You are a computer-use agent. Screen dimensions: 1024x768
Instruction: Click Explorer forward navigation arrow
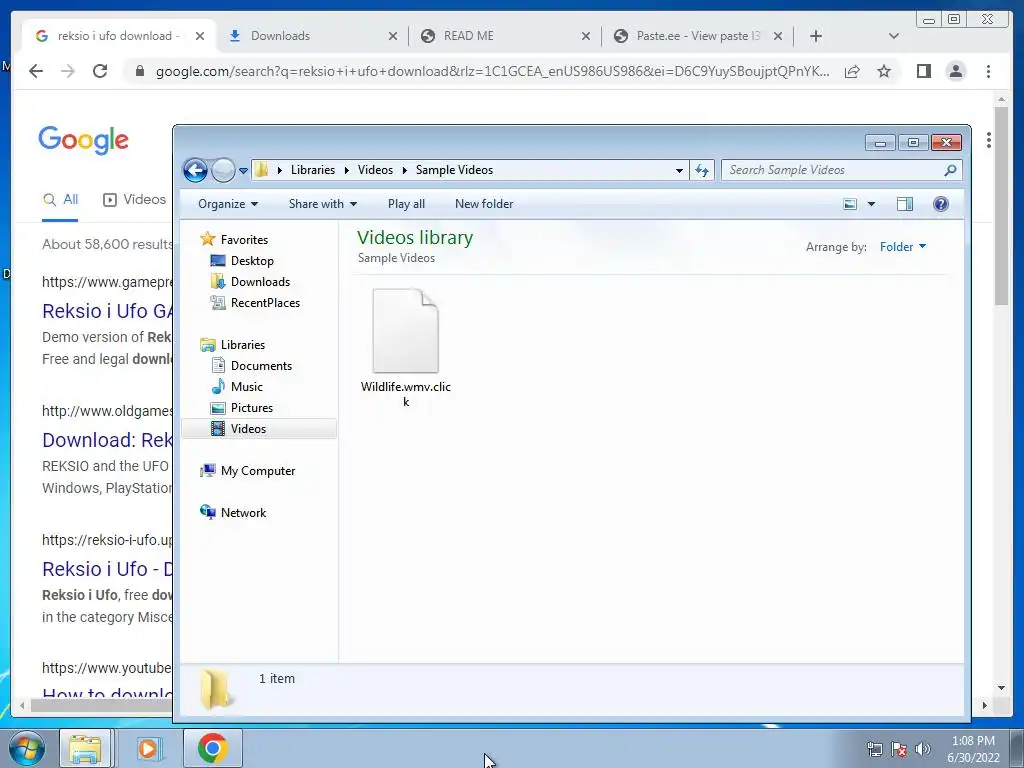tap(223, 170)
